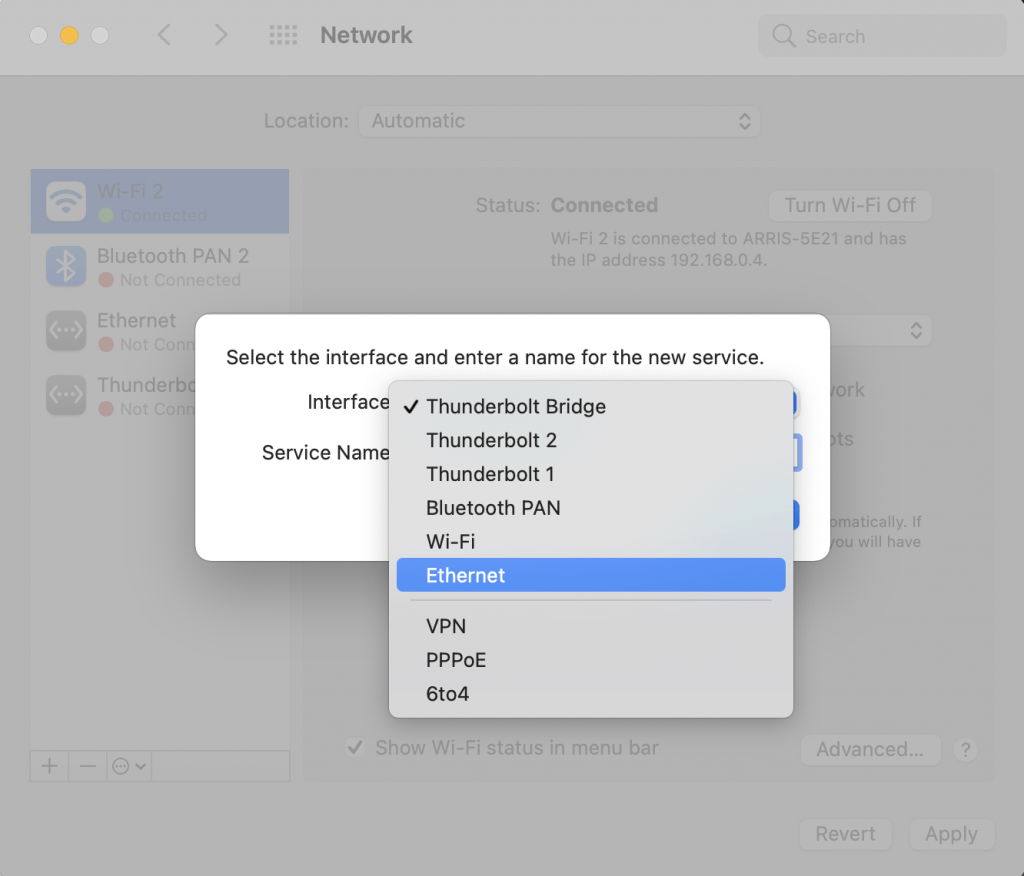The width and height of the screenshot is (1024, 876).
Task: Click the Bluetooth PAN 2 icon
Action: (66, 266)
